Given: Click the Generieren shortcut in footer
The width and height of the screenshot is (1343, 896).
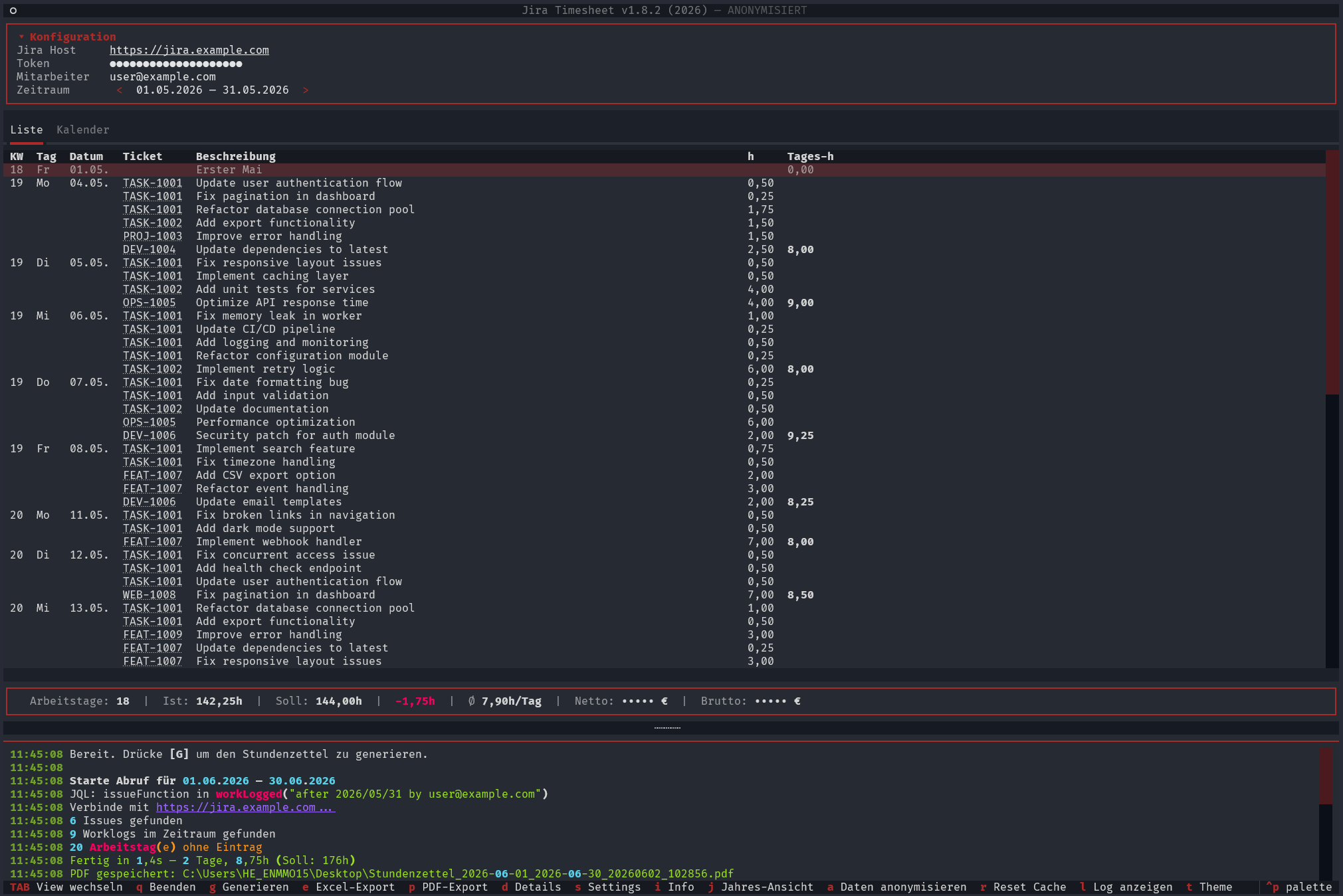Looking at the screenshot, I should tap(249, 887).
